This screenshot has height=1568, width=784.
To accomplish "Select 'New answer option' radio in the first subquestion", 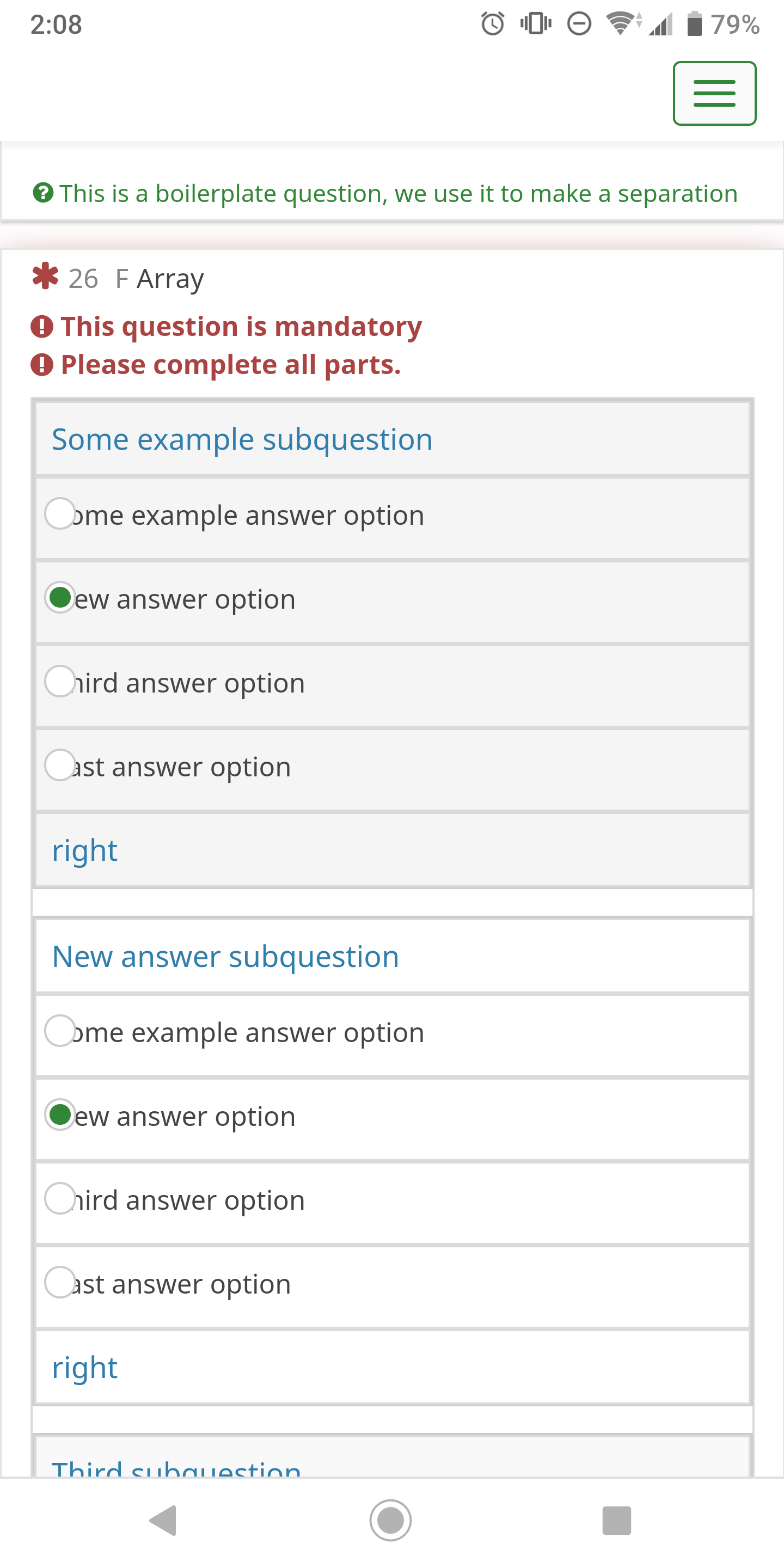I will pos(60,597).
